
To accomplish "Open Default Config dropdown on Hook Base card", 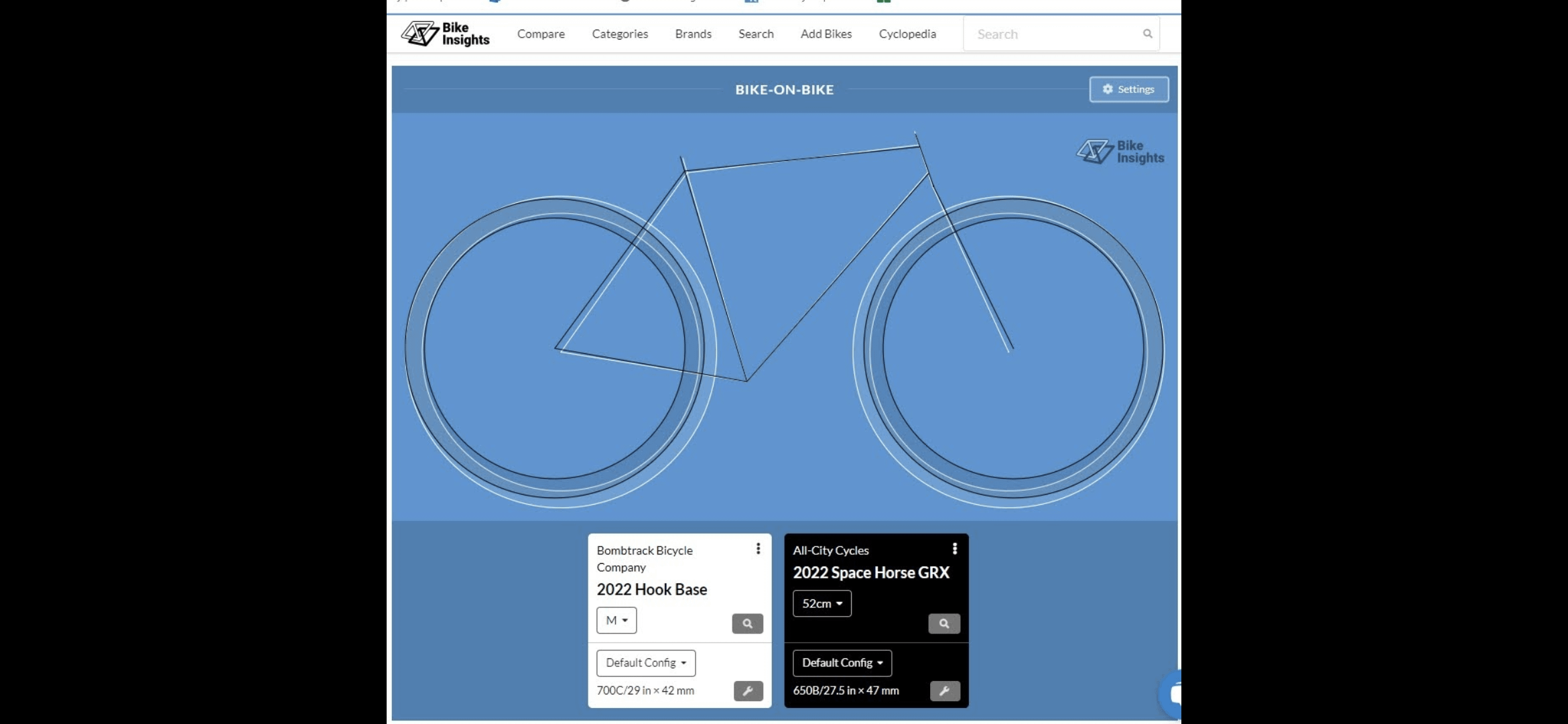I will (x=646, y=663).
